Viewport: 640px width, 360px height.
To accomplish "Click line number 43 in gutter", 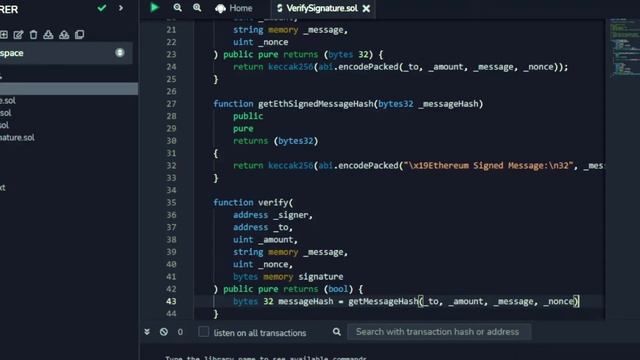I will [171, 301].
